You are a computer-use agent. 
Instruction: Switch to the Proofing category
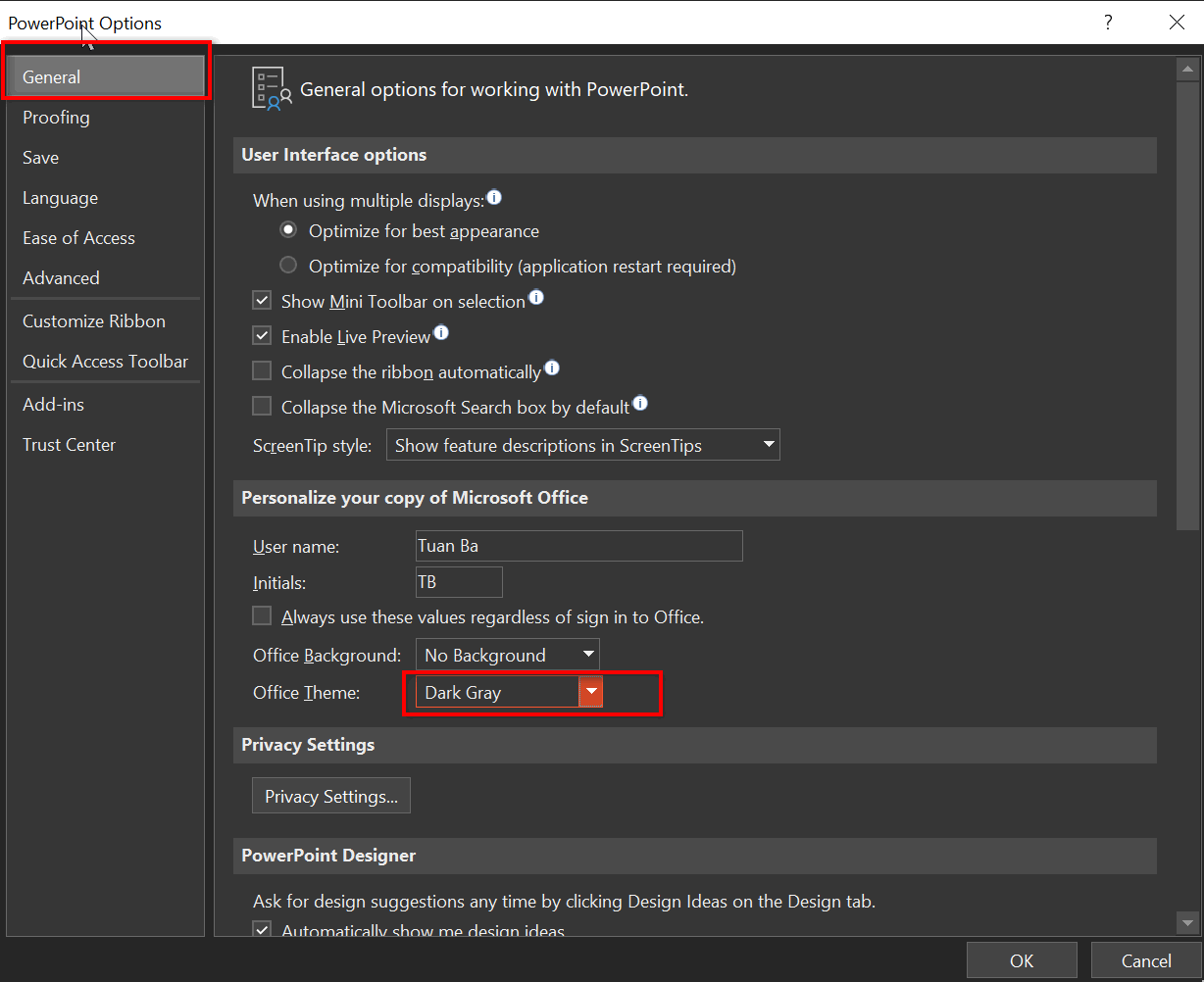pyautogui.click(x=105, y=118)
